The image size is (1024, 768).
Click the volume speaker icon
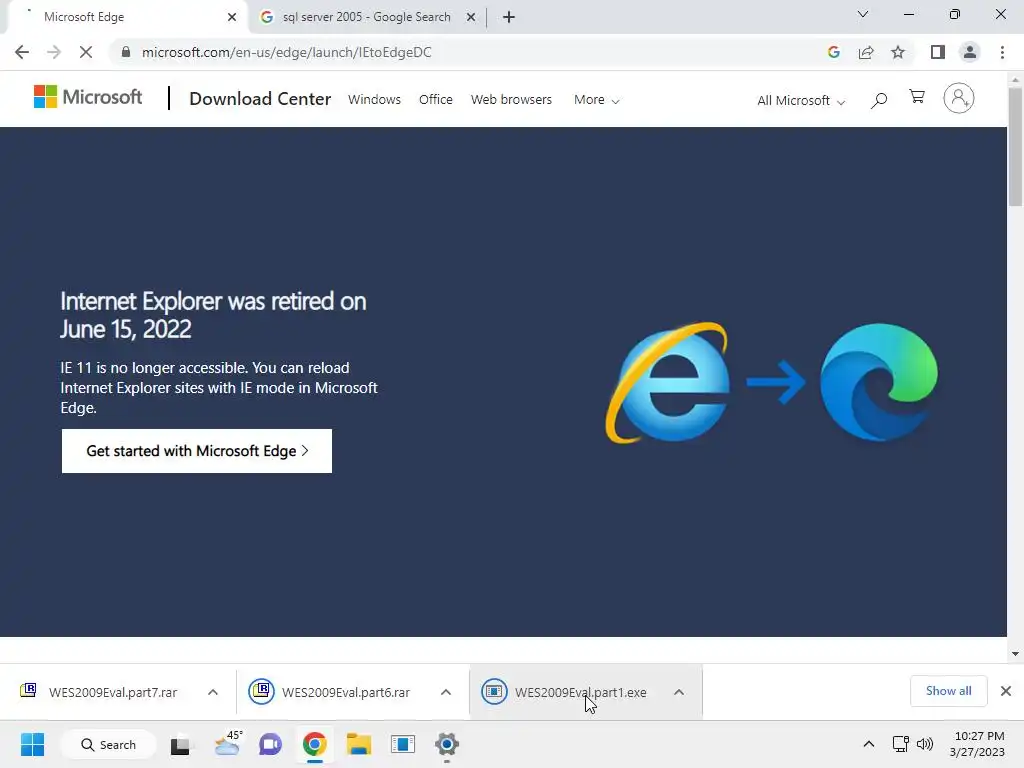coord(925,744)
